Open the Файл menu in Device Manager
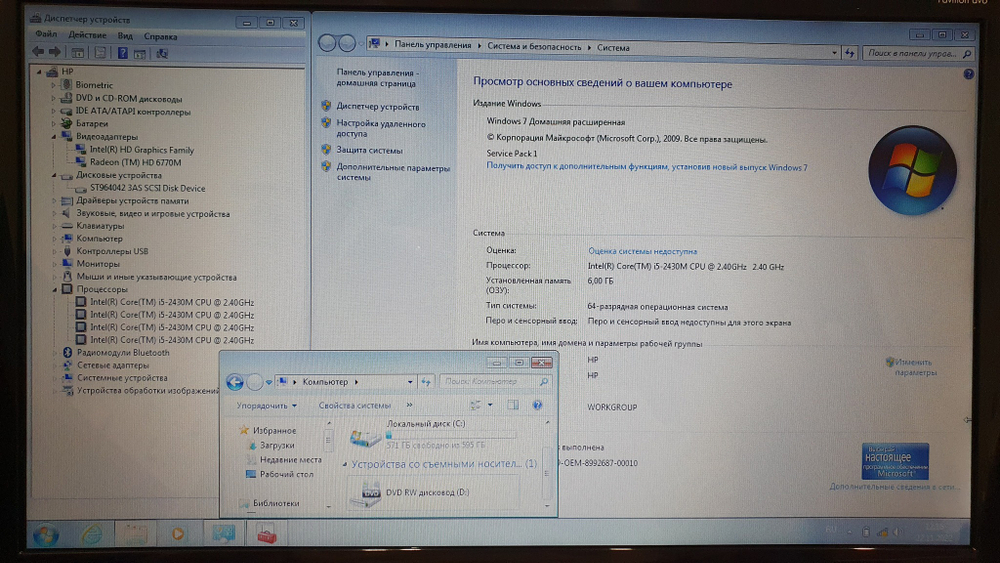 click(46, 34)
